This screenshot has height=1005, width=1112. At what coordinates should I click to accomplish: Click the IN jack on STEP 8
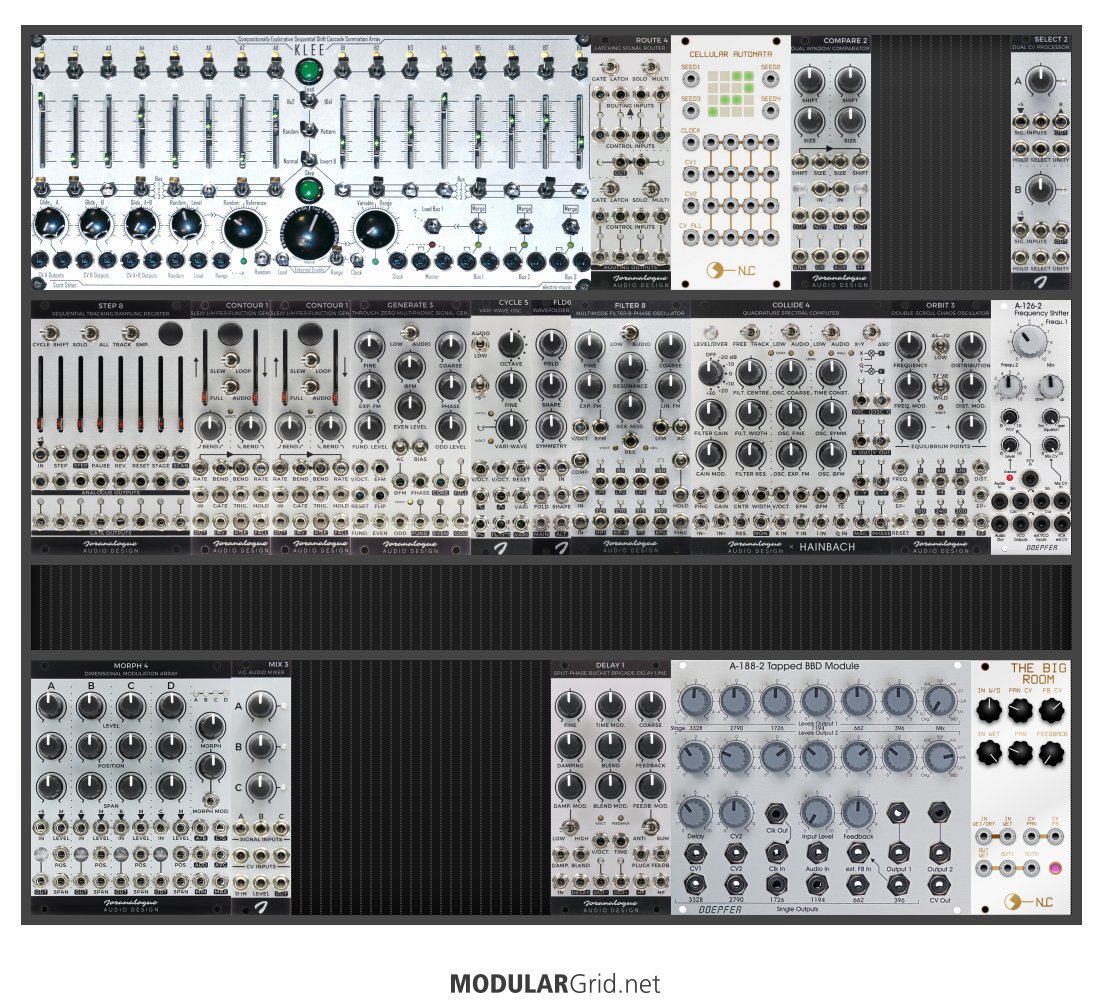click(x=40, y=454)
